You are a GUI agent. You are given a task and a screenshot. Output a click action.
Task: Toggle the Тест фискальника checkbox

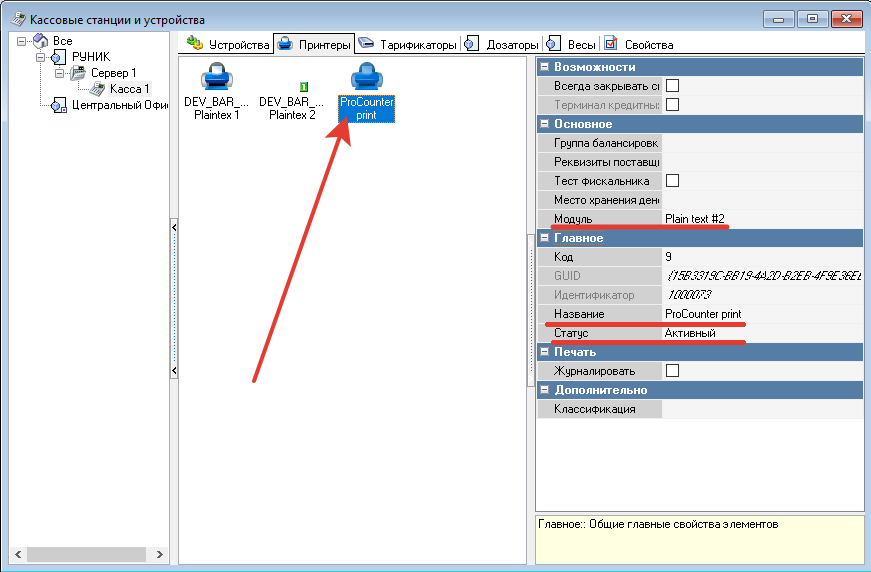[x=673, y=181]
